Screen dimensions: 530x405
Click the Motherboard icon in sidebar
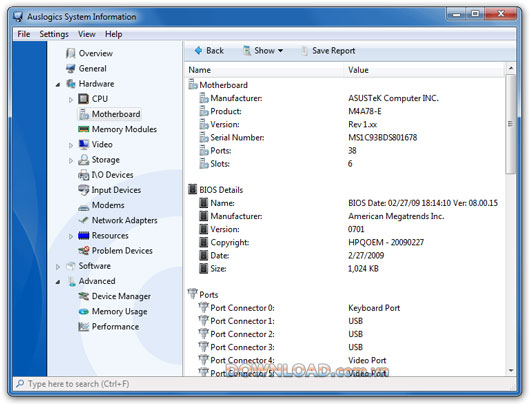pyautogui.click(x=83, y=114)
